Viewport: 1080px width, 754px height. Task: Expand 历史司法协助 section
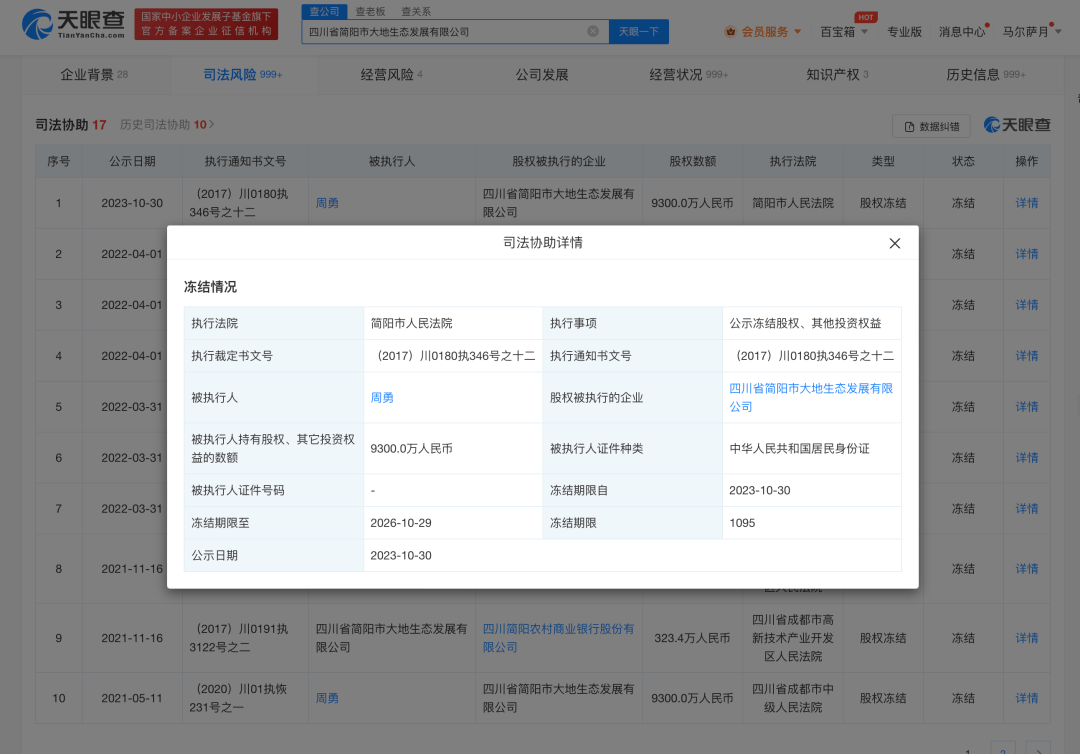pyautogui.click(x=166, y=125)
